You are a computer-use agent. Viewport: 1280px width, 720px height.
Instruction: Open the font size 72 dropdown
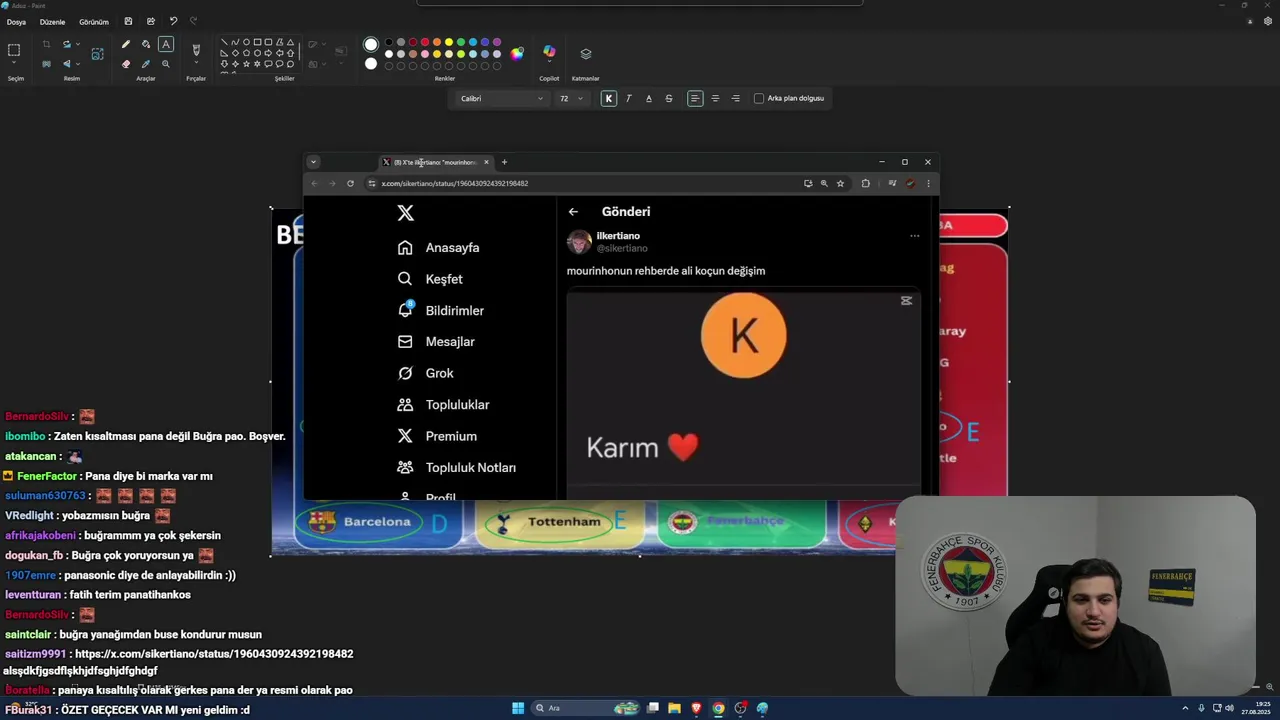[570, 98]
